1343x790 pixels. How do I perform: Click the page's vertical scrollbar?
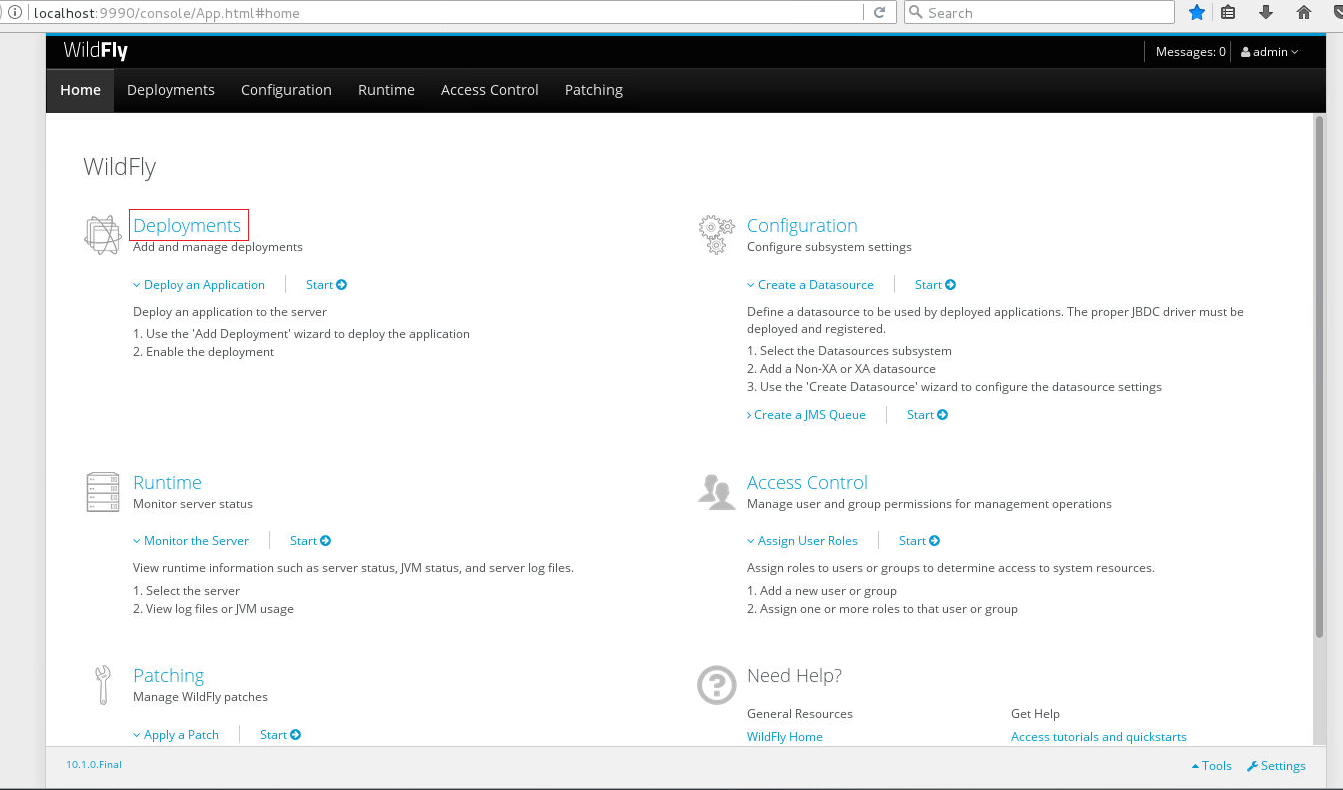[x=1320, y=380]
